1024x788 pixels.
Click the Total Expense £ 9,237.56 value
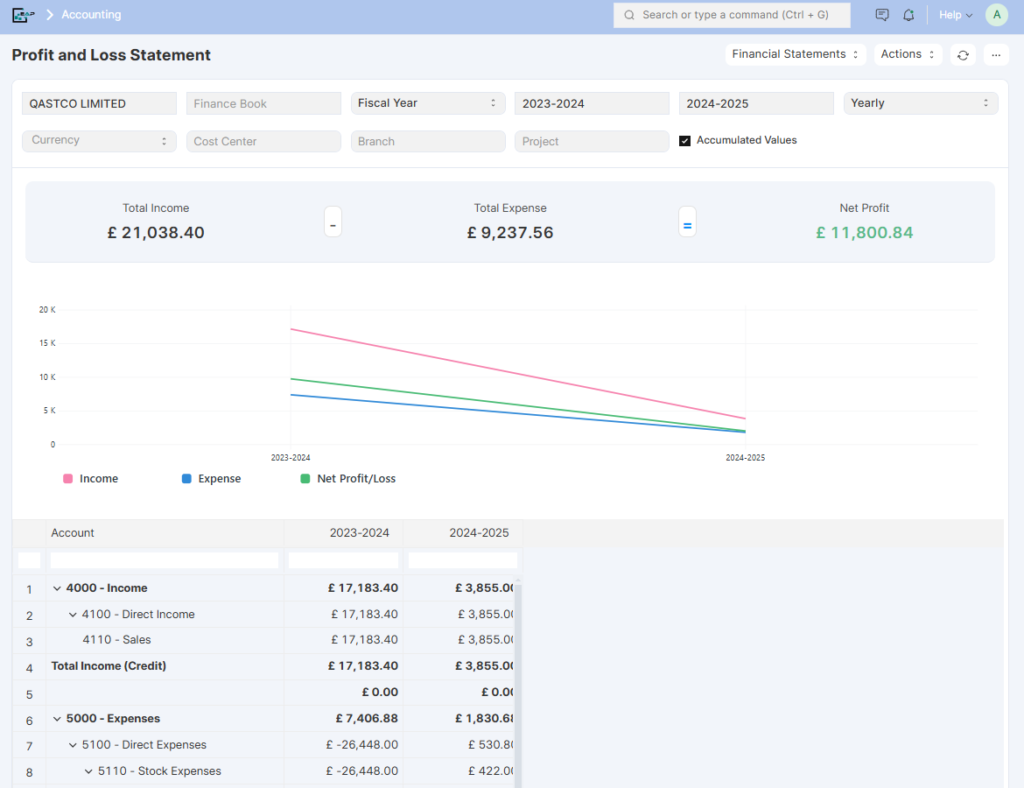coord(510,233)
